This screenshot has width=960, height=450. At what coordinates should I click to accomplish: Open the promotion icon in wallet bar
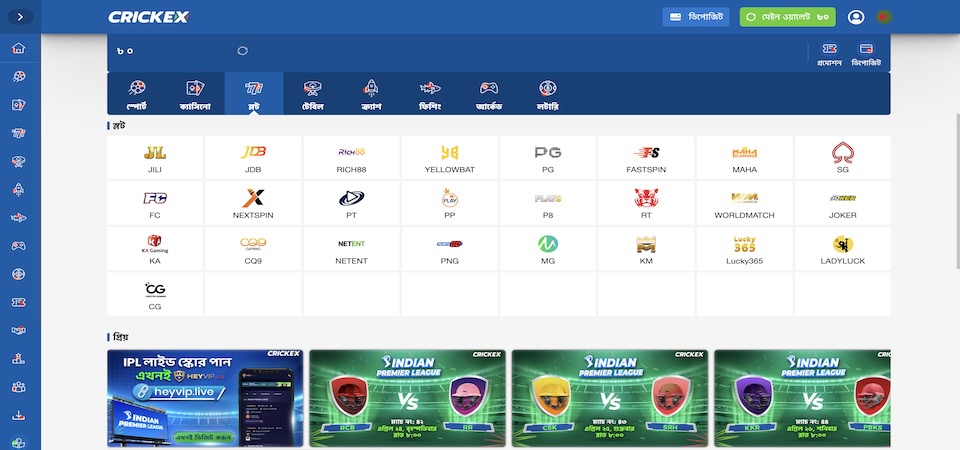830,54
